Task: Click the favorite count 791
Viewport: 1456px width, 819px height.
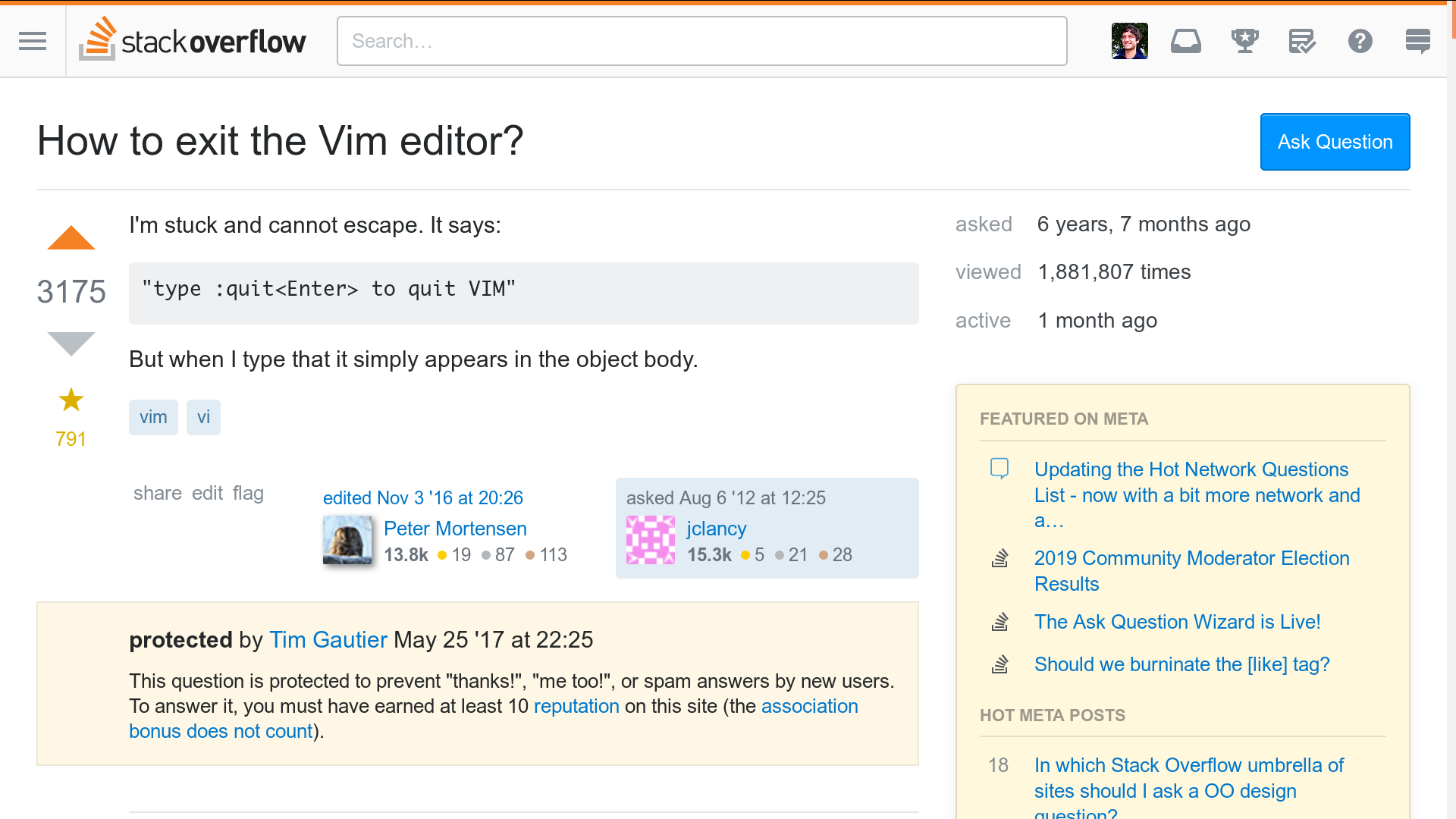Action: click(x=71, y=439)
